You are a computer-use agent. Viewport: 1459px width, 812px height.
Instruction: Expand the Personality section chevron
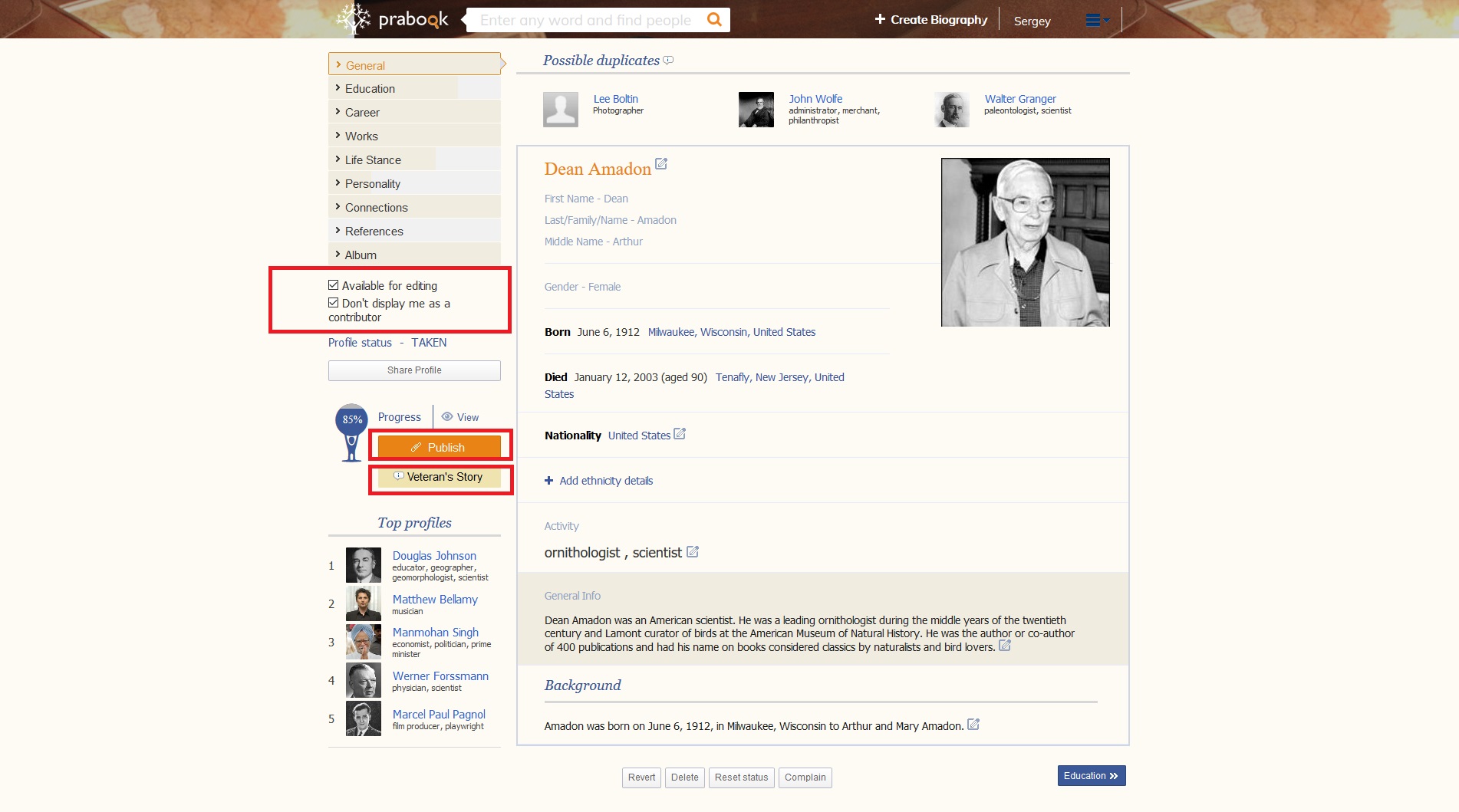click(x=338, y=182)
